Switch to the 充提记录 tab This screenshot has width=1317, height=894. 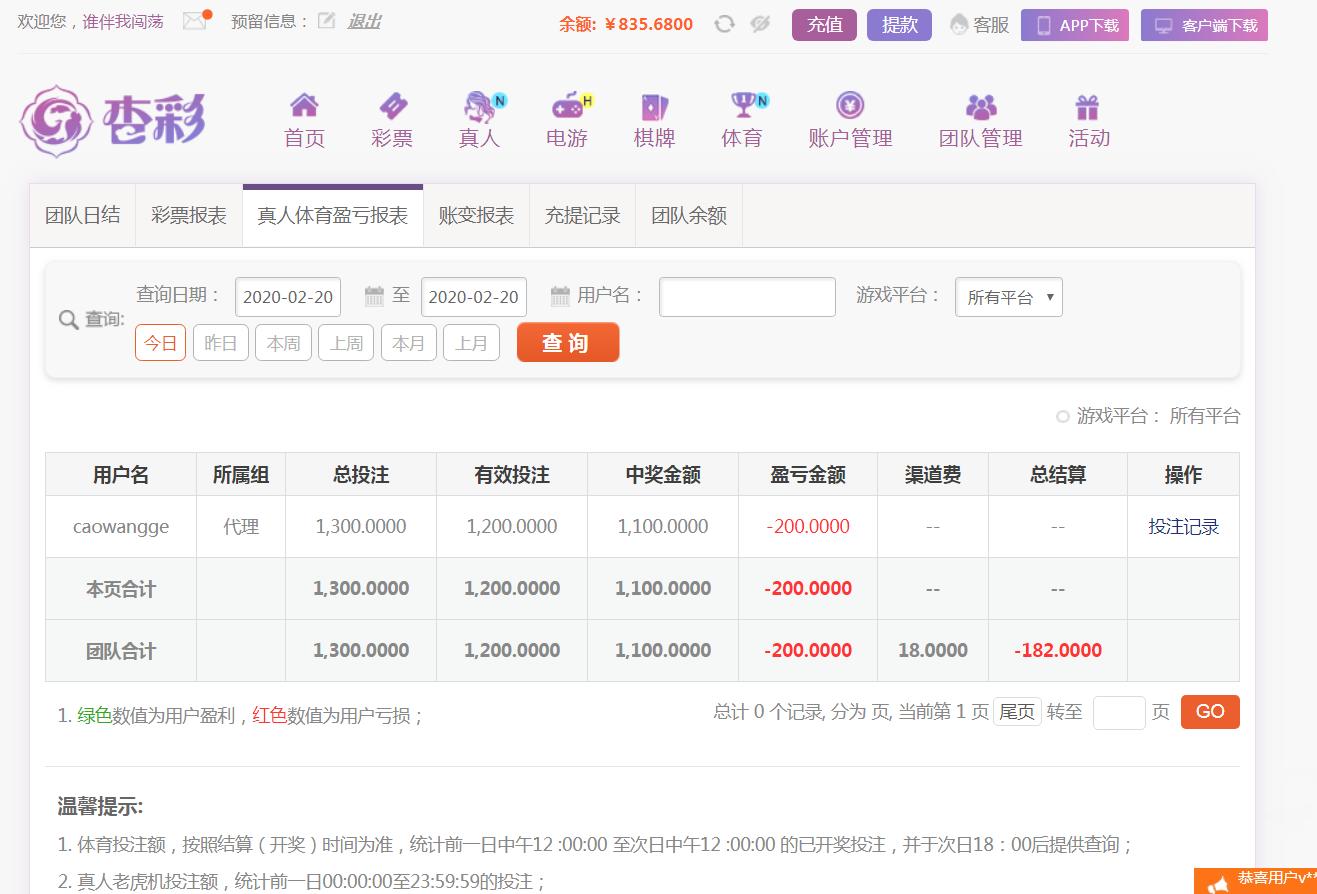pos(582,215)
